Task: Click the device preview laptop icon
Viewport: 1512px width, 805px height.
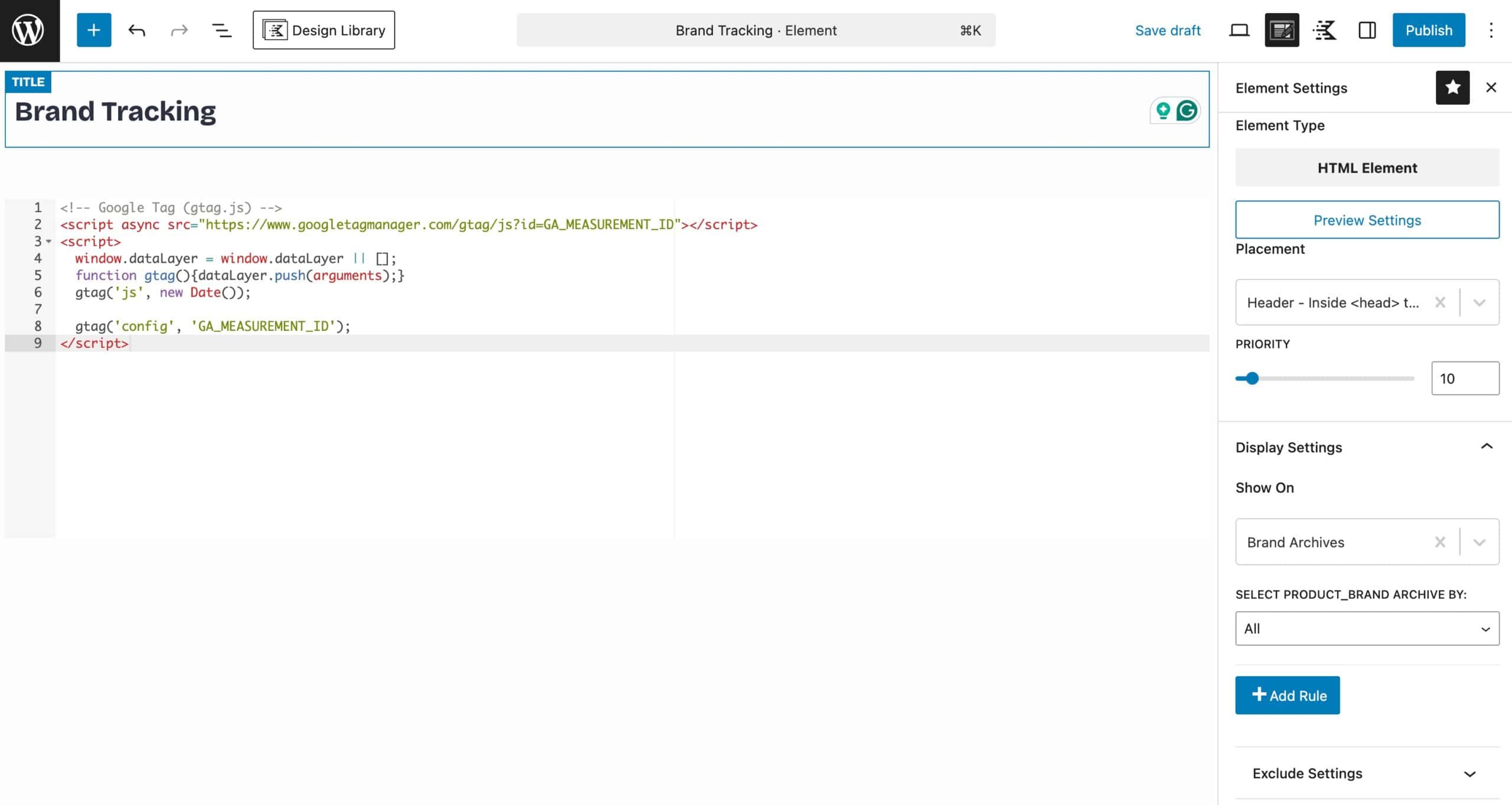Action: (x=1239, y=30)
